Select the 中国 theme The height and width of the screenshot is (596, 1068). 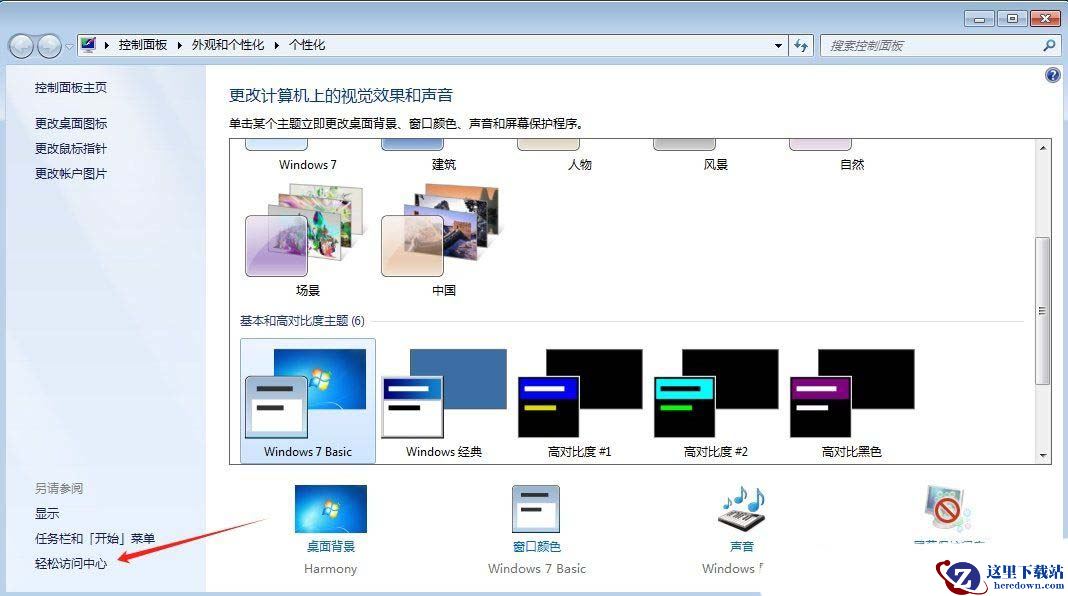443,240
